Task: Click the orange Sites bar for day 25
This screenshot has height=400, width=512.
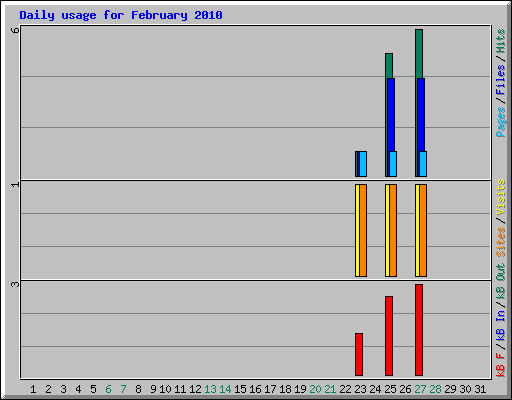Action: 393,230
